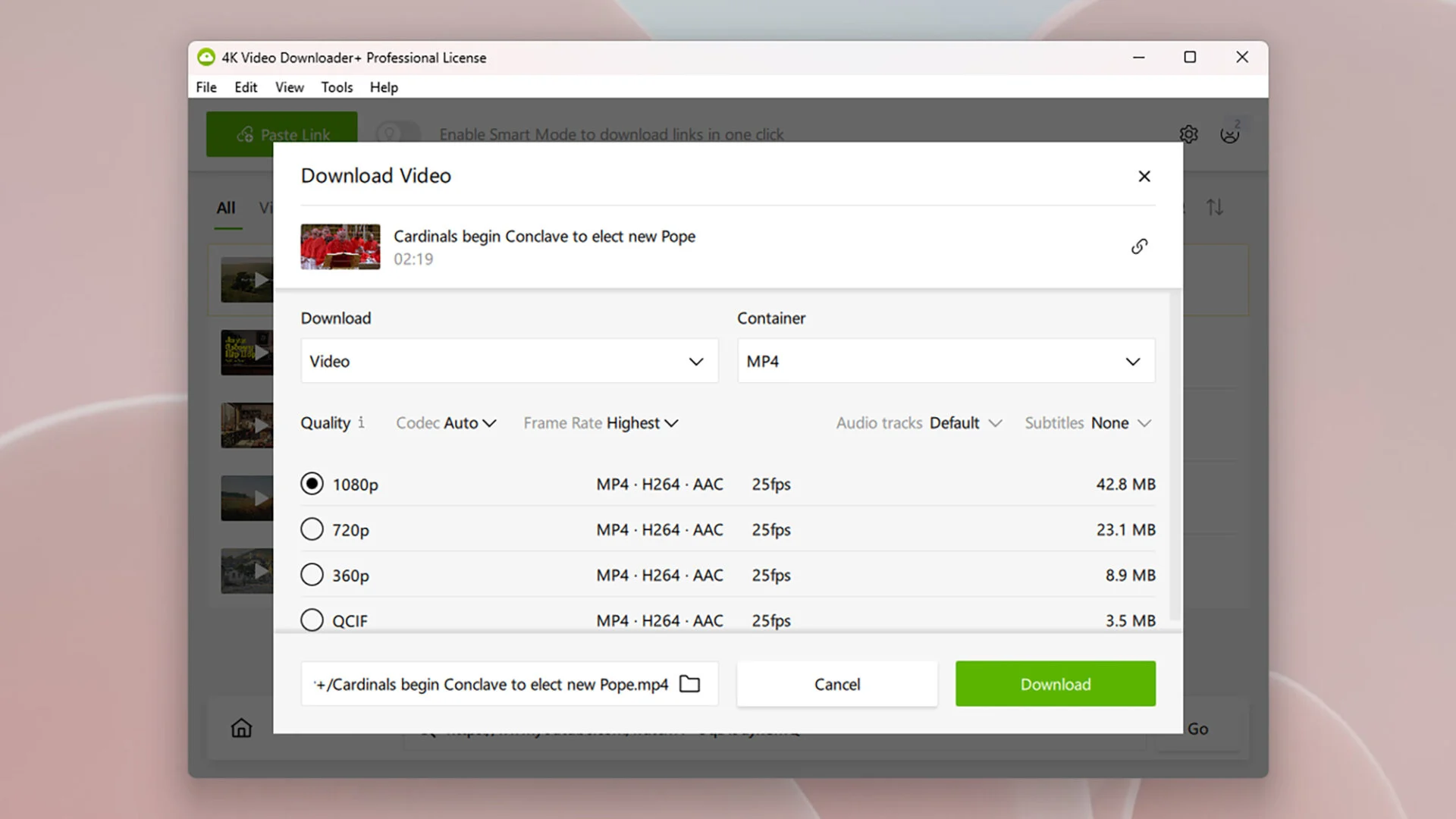
Task: Click the 02:19 duration text
Action: coord(413,259)
